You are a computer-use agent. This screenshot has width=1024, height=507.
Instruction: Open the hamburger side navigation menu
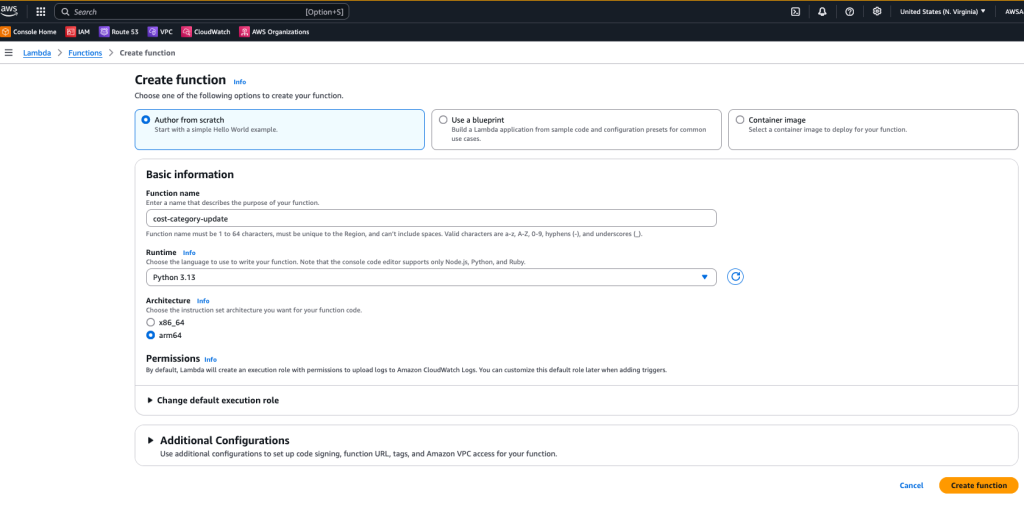(x=8, y=53)
